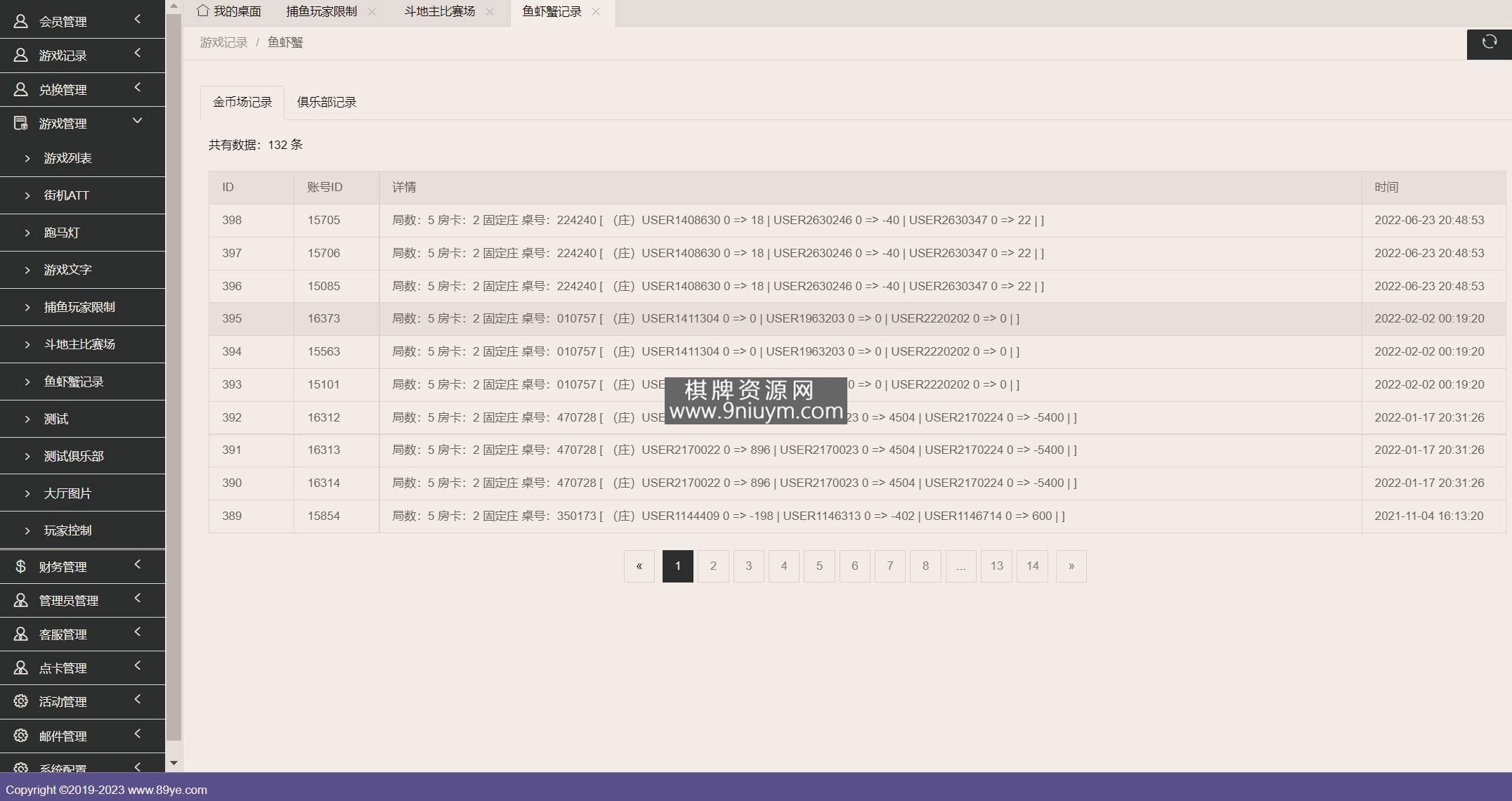Open 游戏文字 in the sidebar
This screenshot has height=801, width=1512.
click(82, 270)
